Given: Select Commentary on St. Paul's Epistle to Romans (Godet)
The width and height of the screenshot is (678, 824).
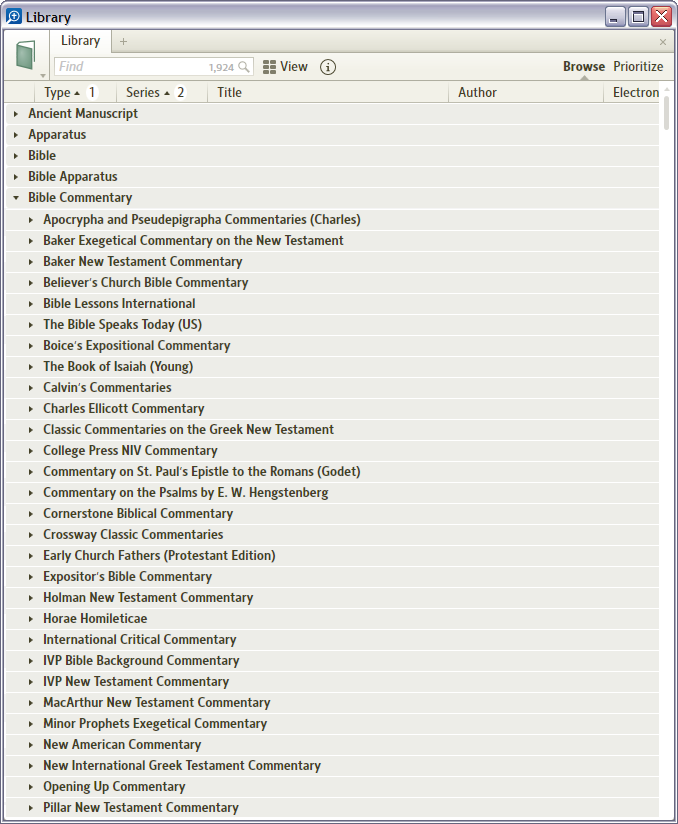Looking at the screenshot, I should point(332,471).
